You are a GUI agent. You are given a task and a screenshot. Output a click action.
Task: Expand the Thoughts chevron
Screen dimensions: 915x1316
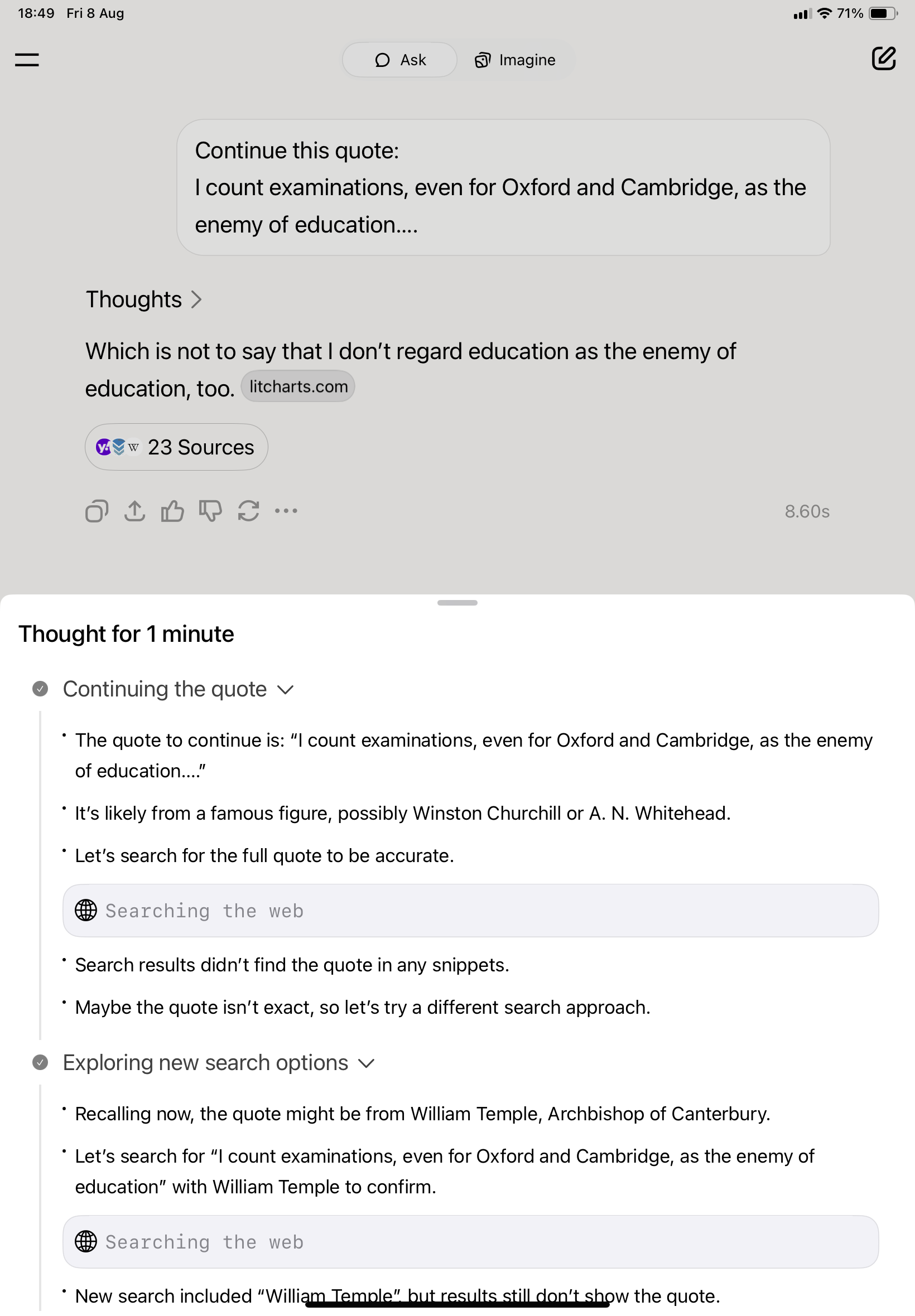click(196, 299)
